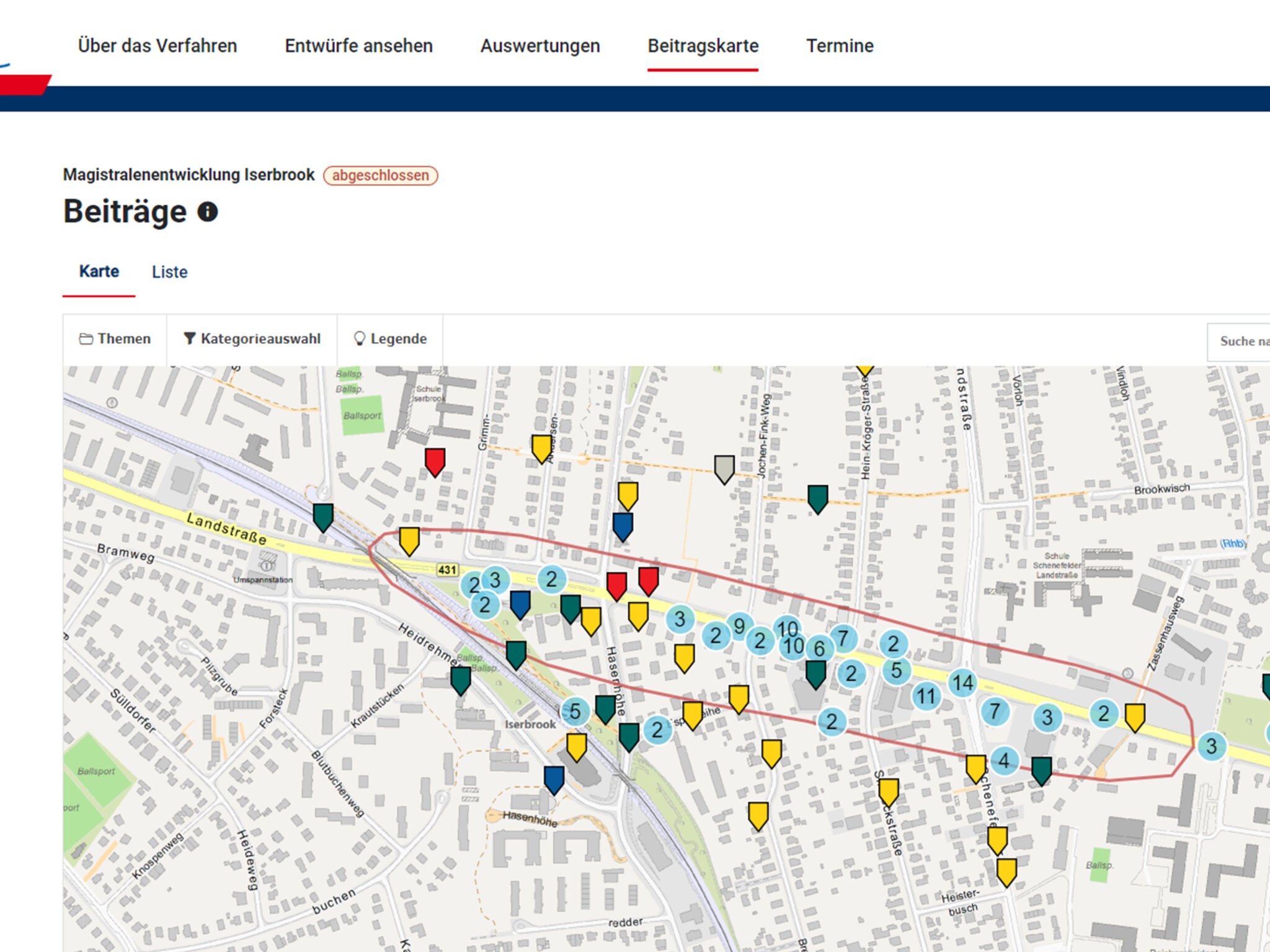Click the 431 road number sign

[x=447, y=570]
